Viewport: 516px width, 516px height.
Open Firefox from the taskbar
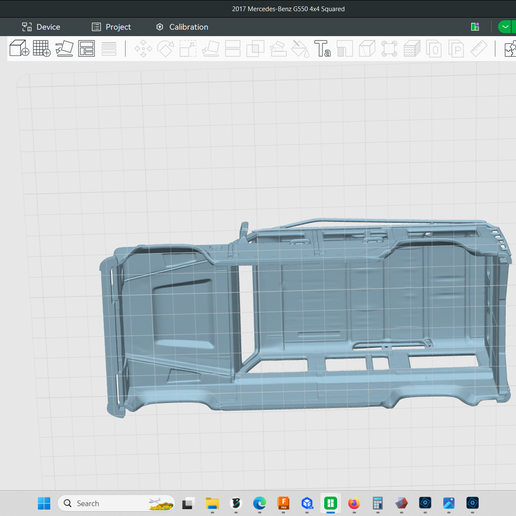click(354, 503)
